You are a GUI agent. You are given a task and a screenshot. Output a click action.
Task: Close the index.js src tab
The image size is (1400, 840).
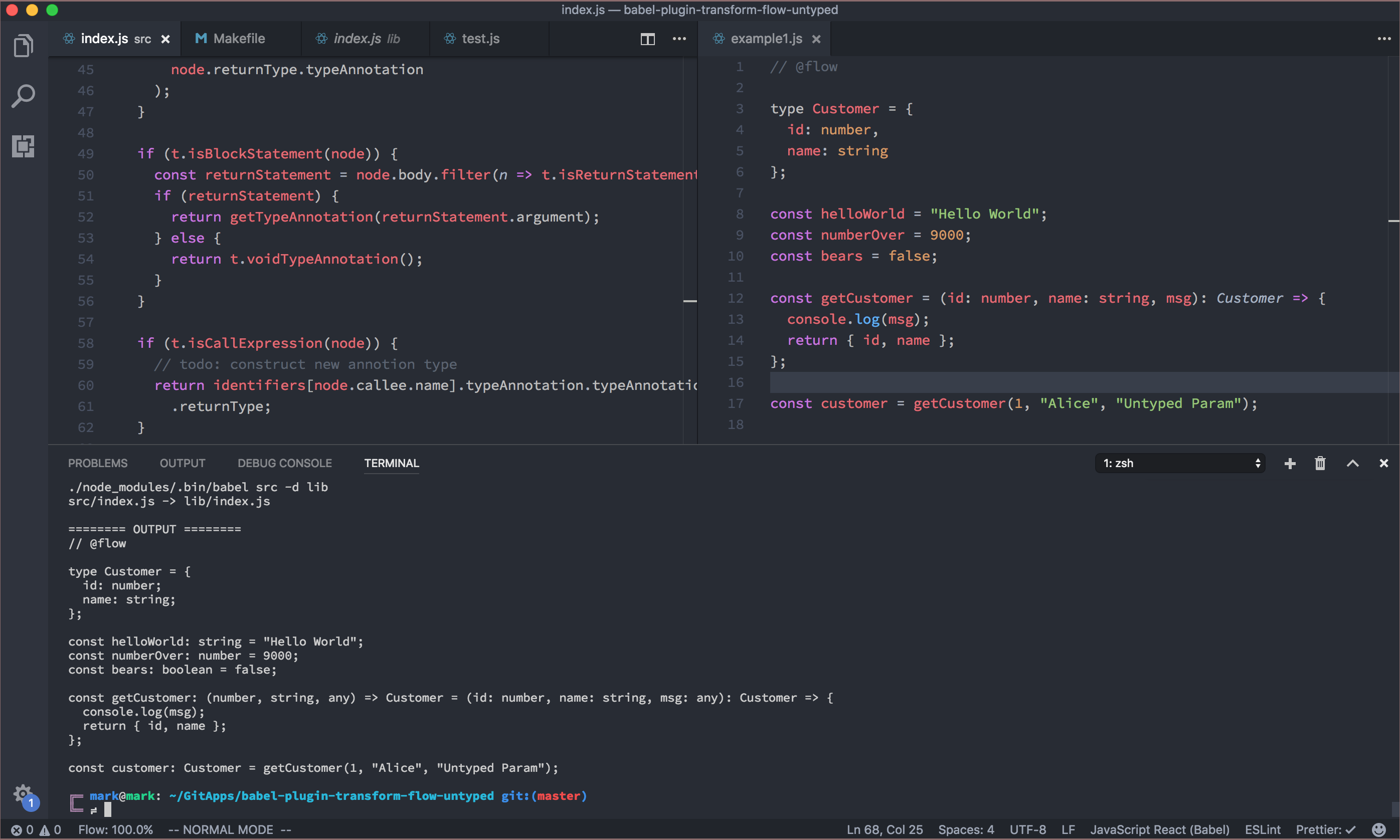165,39
